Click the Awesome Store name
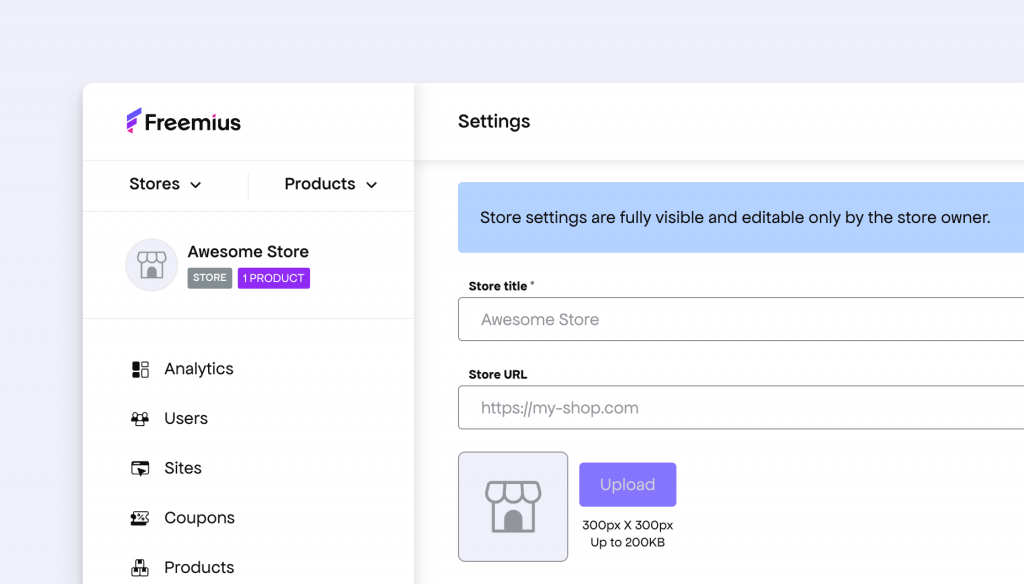 click(x=247, y=251)
